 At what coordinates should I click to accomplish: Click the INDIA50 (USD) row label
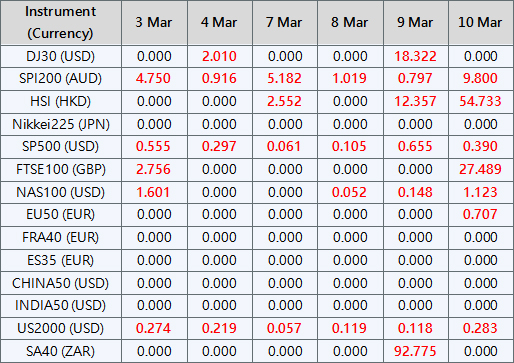61,305
